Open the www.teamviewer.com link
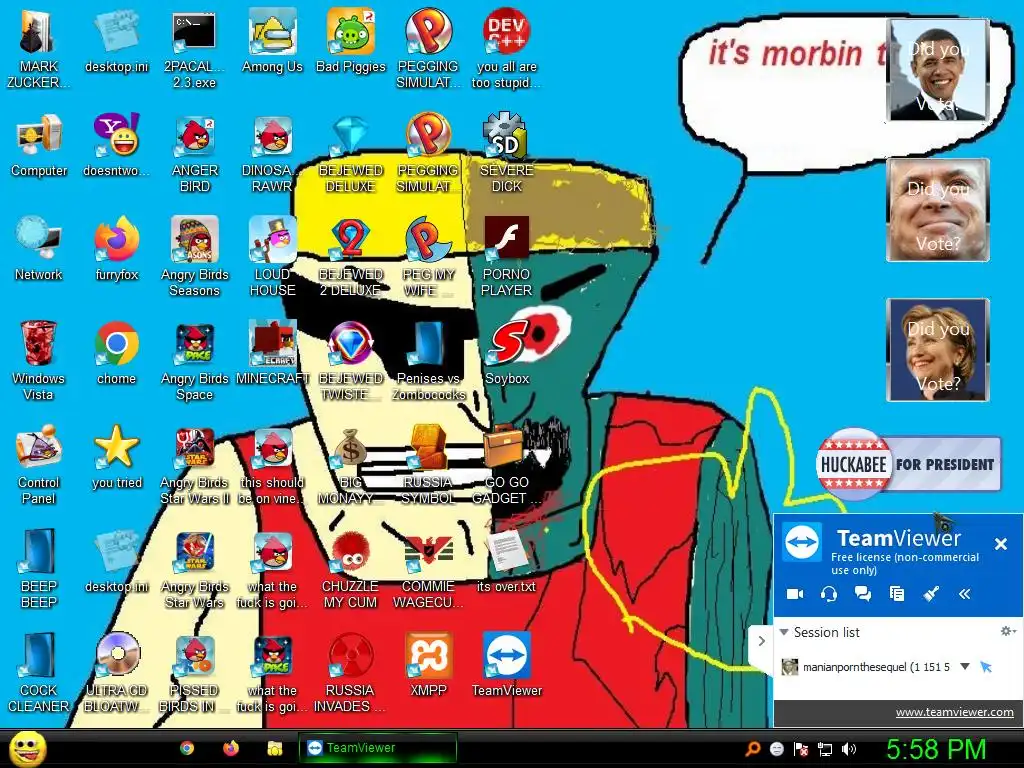Screen dimensions: 1024x768 coord(954,712)
